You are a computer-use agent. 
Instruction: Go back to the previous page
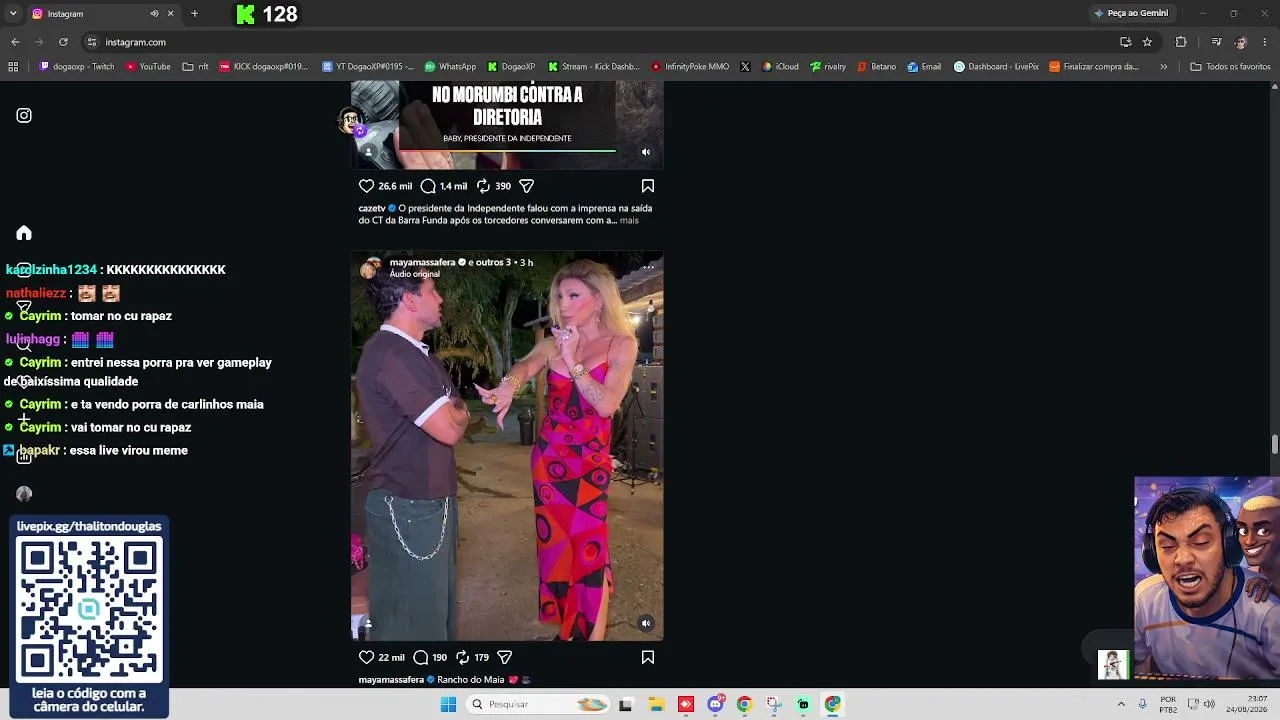pos(15,42)
